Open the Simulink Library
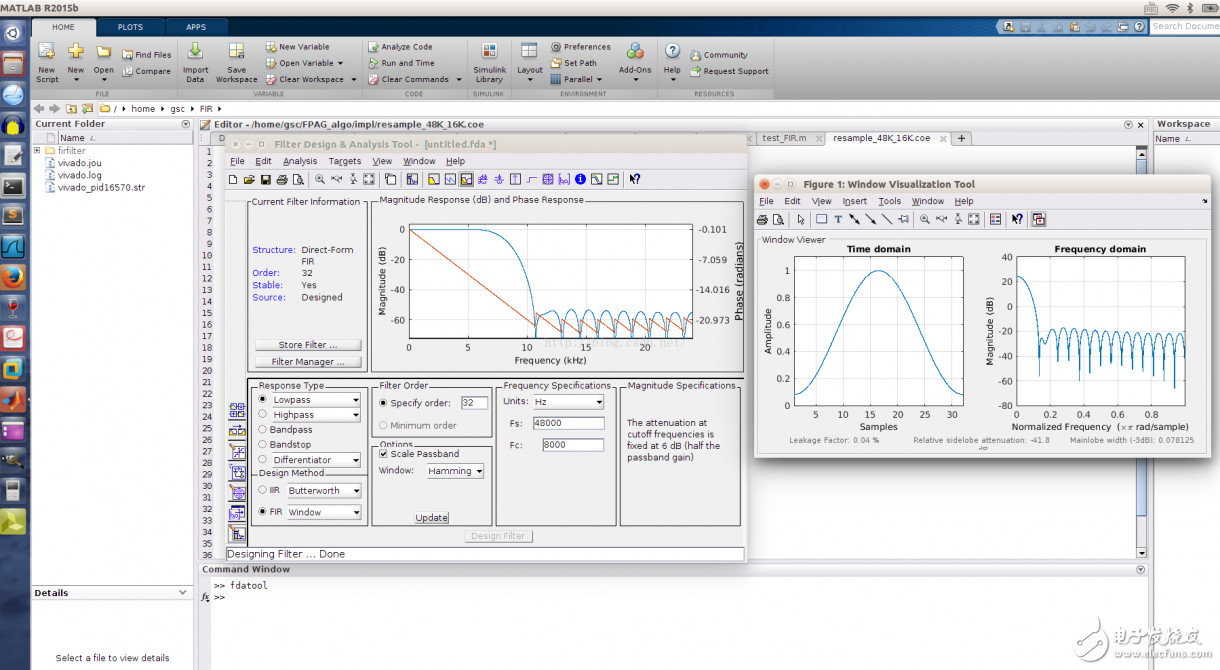The height and width of the screenshot is (670, 1220). 489,52
